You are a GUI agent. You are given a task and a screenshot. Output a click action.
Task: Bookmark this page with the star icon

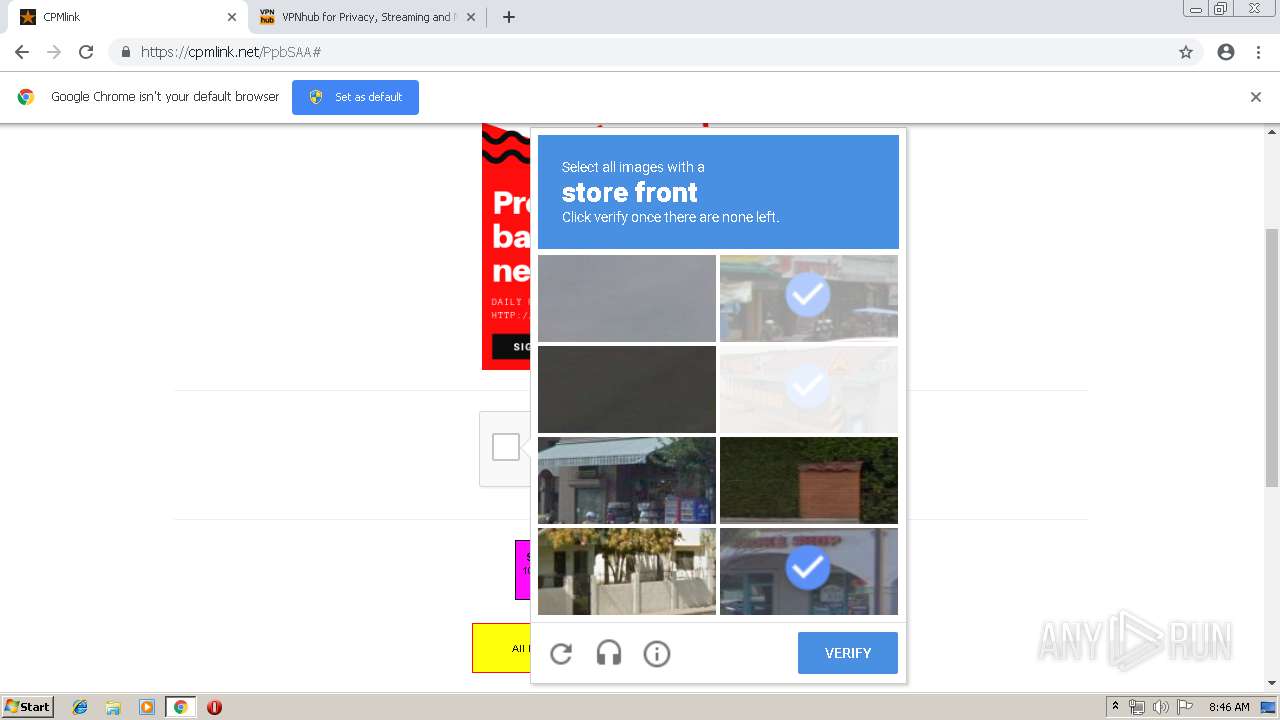(1186, 52)
